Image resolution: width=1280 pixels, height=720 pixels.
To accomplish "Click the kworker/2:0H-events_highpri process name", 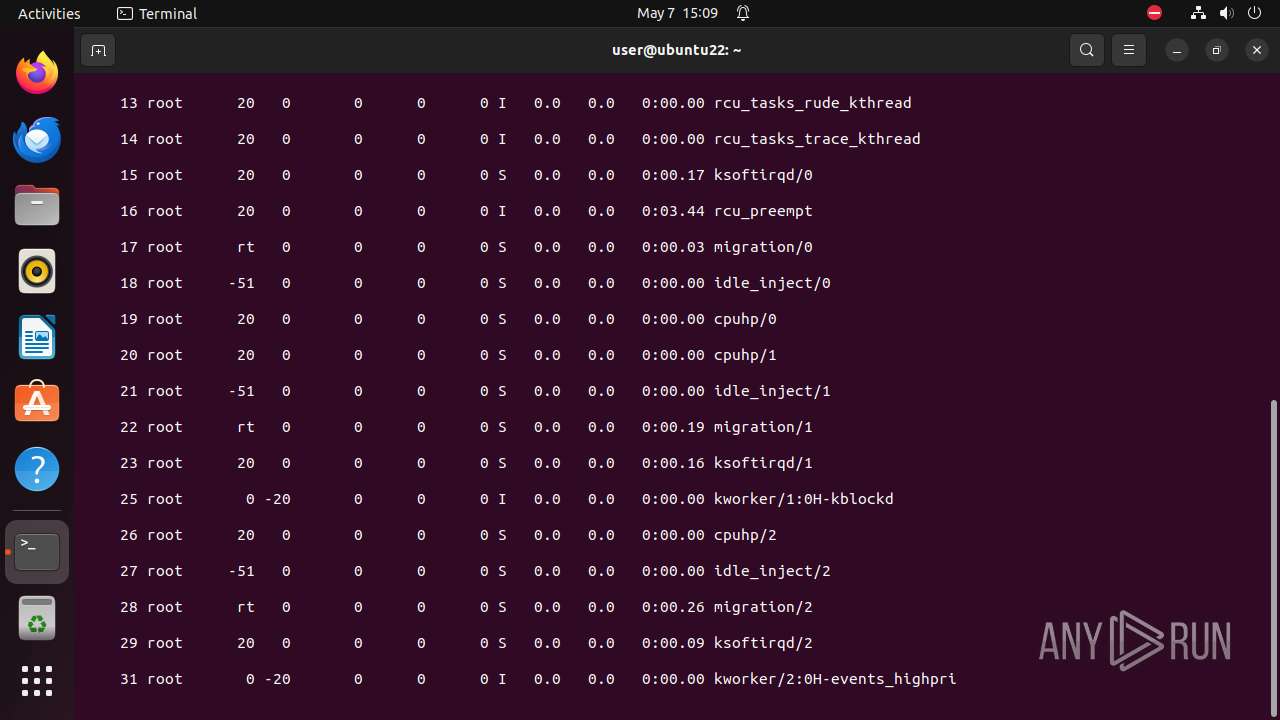I will pyautogui.click(x=835, y=679).
